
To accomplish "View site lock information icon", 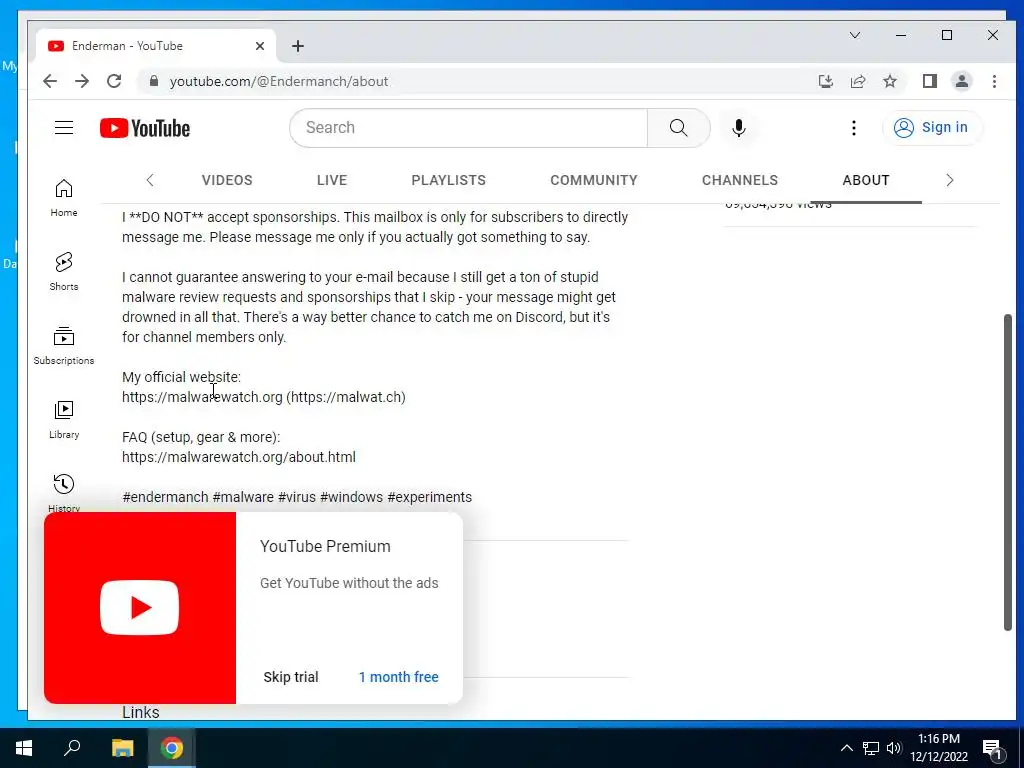I will coord(153,81).
